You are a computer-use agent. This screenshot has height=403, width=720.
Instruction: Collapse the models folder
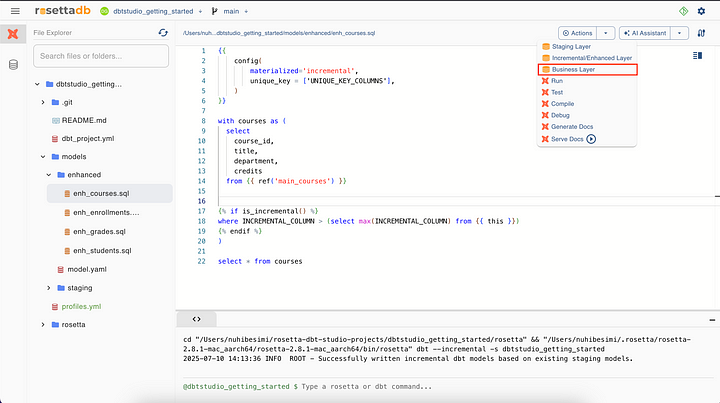pyautogui.click(x=43, y=157)
